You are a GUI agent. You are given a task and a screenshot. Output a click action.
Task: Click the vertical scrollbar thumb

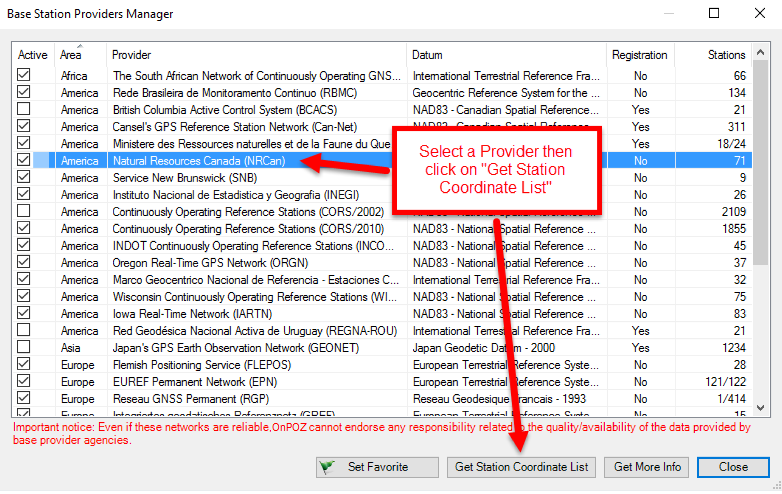pyautogui.click(x=760, y=163)
